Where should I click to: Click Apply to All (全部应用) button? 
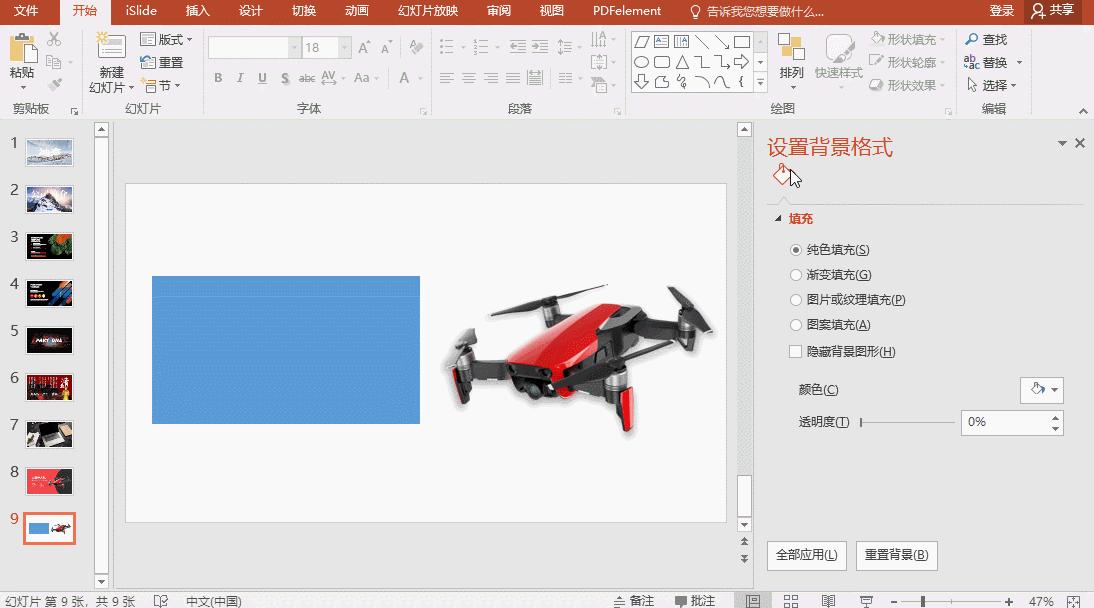[x=807, y=555]
